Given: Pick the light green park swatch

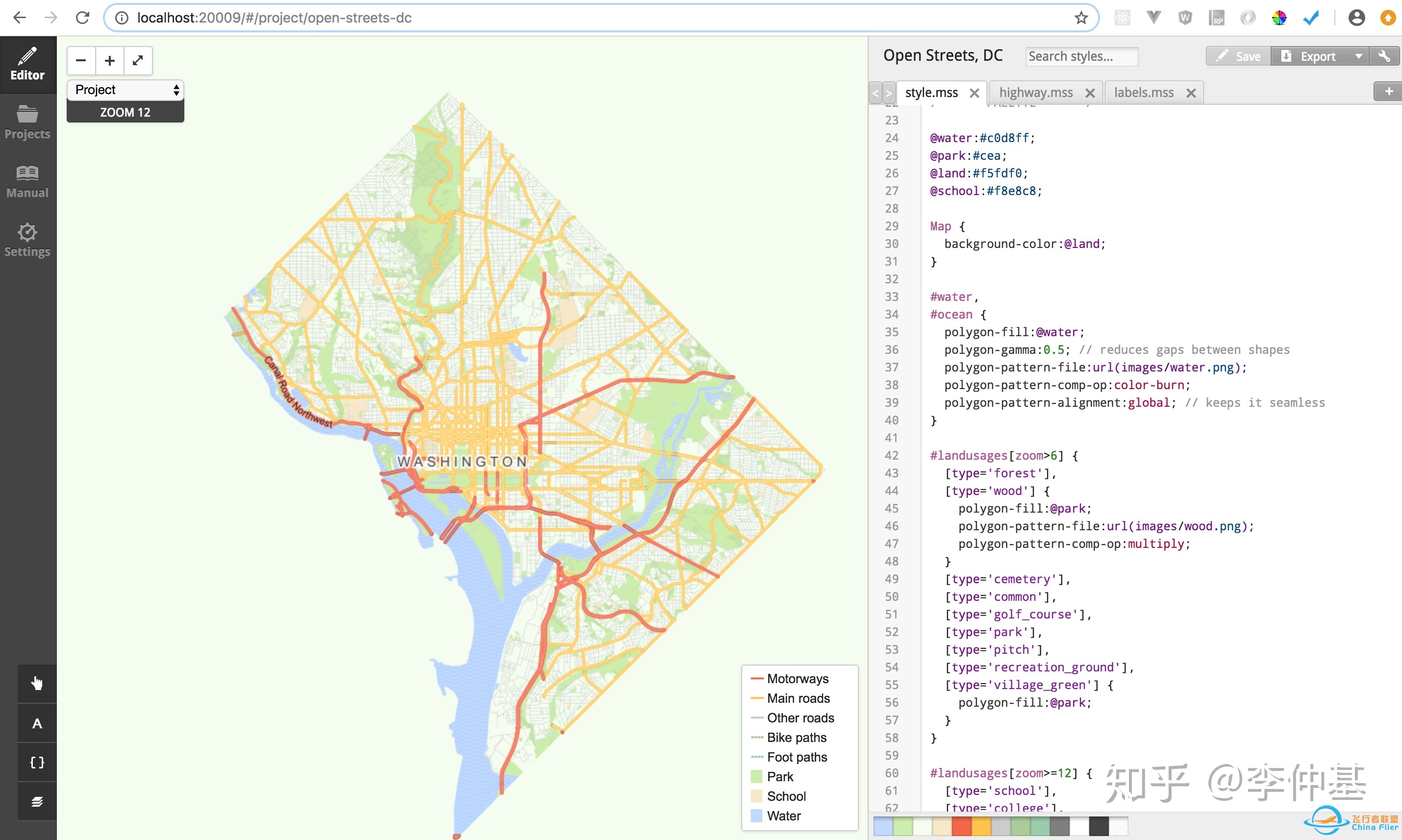Looking at the screenshot, I should [903, 826].
